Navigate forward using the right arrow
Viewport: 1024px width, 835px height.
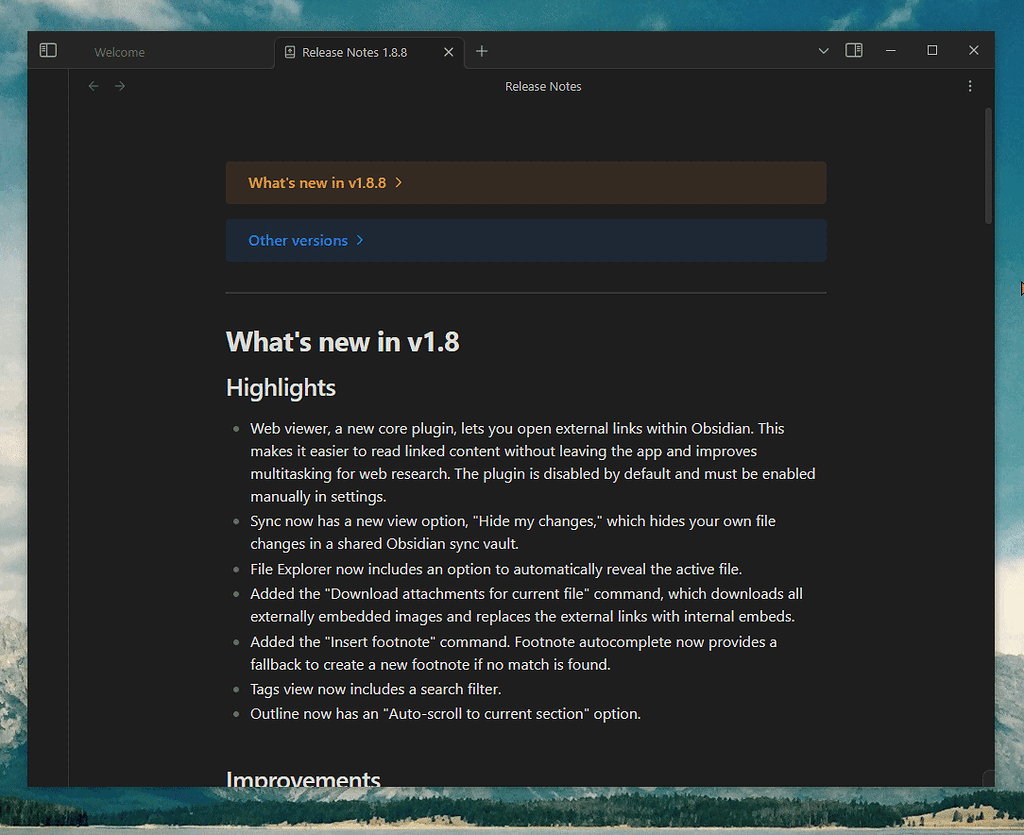click(119, 86)
